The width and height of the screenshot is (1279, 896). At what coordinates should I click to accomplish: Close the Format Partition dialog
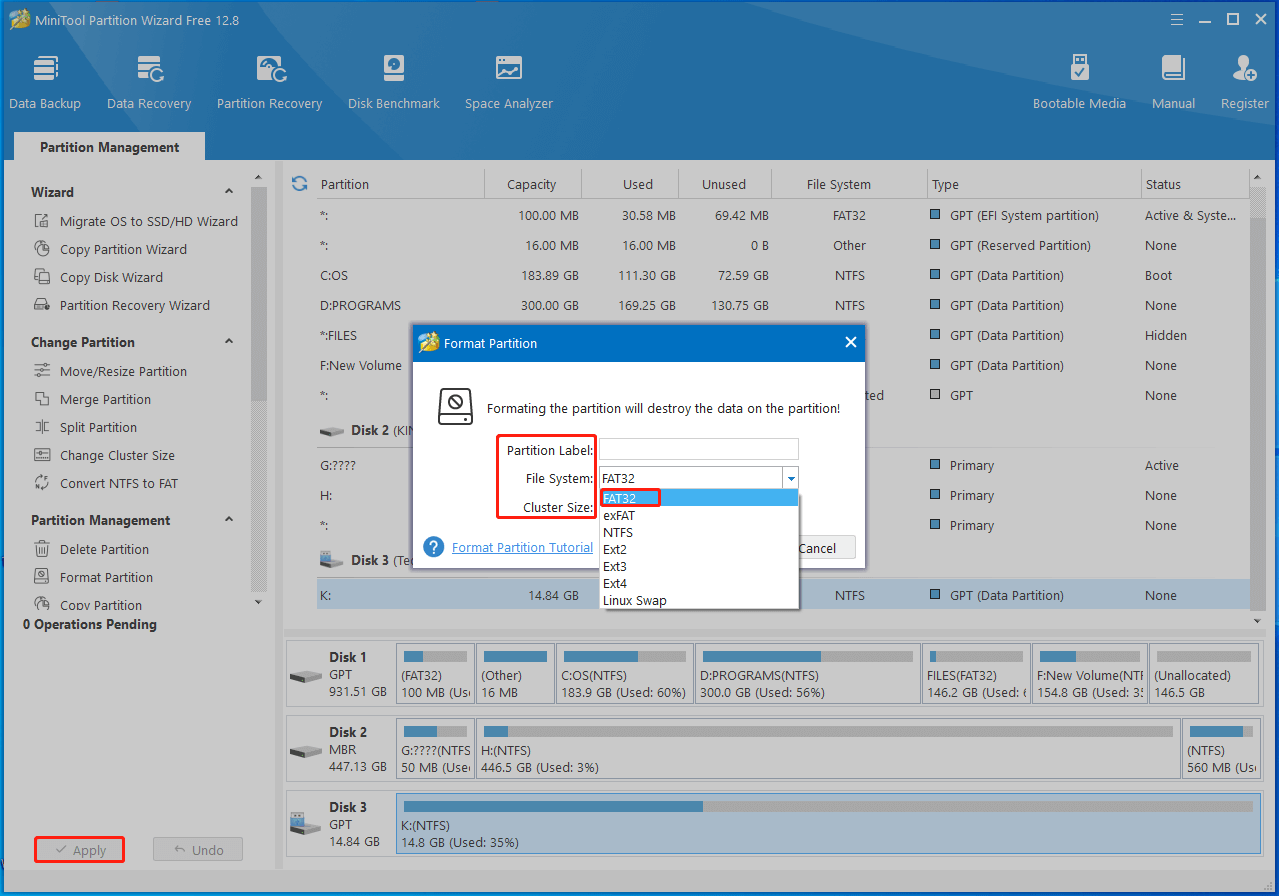point(850,342)
